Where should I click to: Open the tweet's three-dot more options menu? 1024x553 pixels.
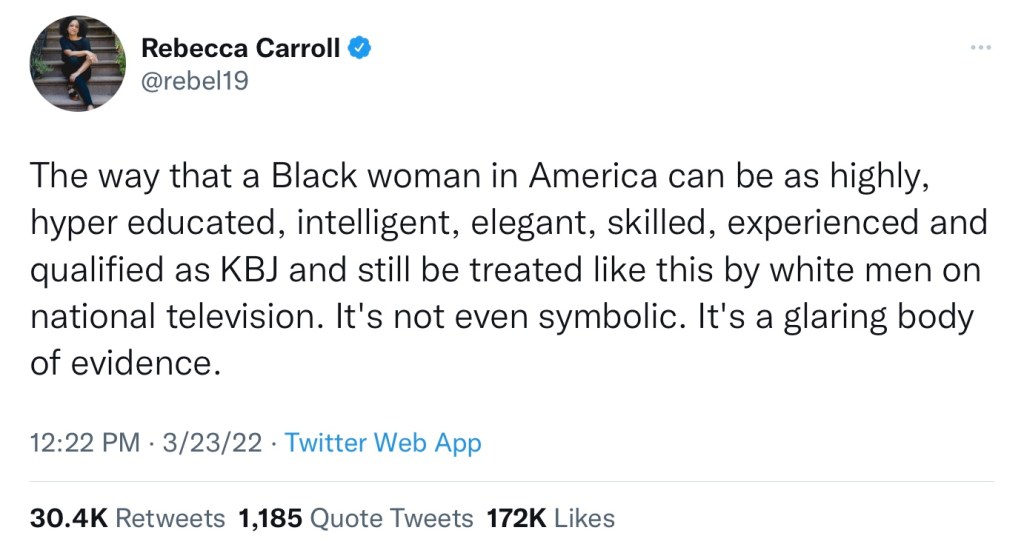(x=980, y=48)
